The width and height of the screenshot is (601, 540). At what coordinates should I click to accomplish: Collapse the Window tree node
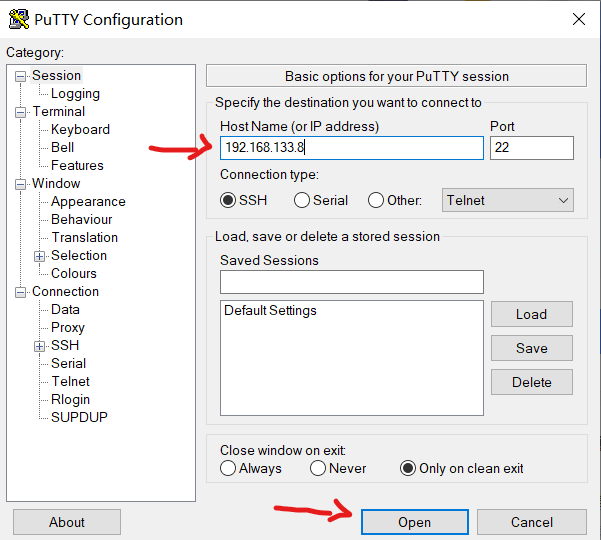[x=20, y=184]
